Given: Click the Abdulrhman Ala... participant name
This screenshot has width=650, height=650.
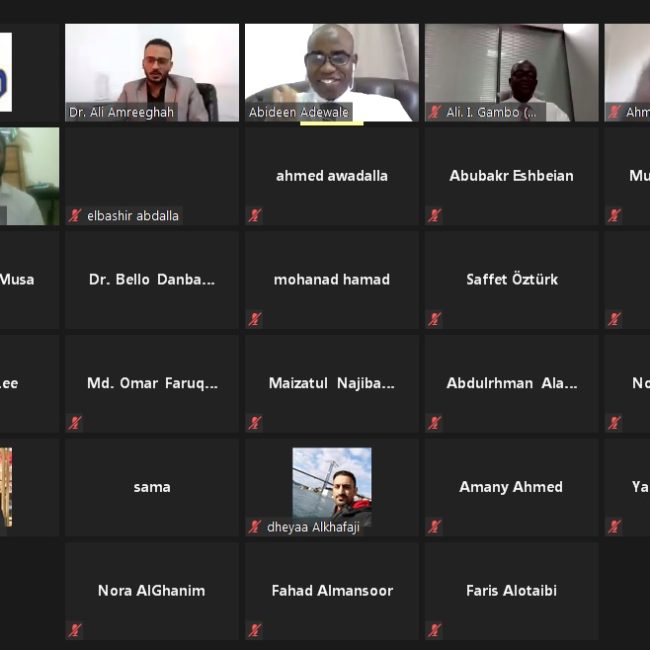Looking at the screenshot, I should click(512, 383).
